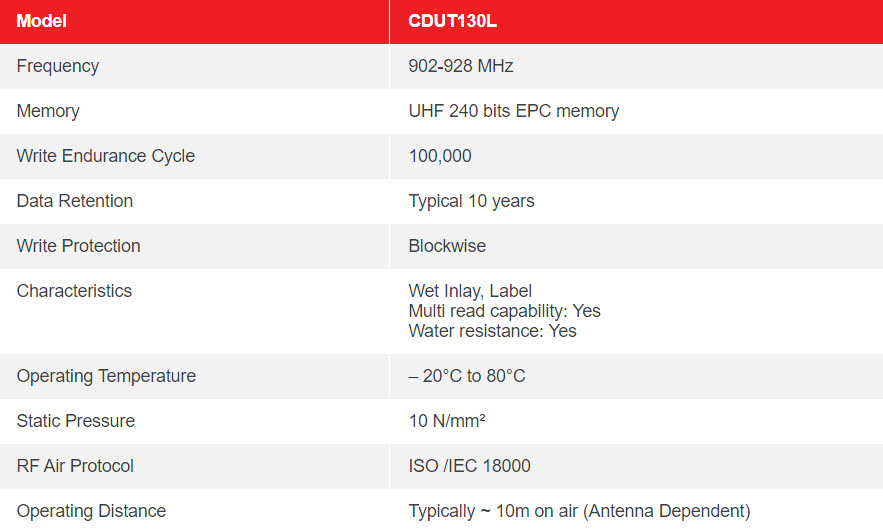Select the Write Protection label

(x=79, y=246)
